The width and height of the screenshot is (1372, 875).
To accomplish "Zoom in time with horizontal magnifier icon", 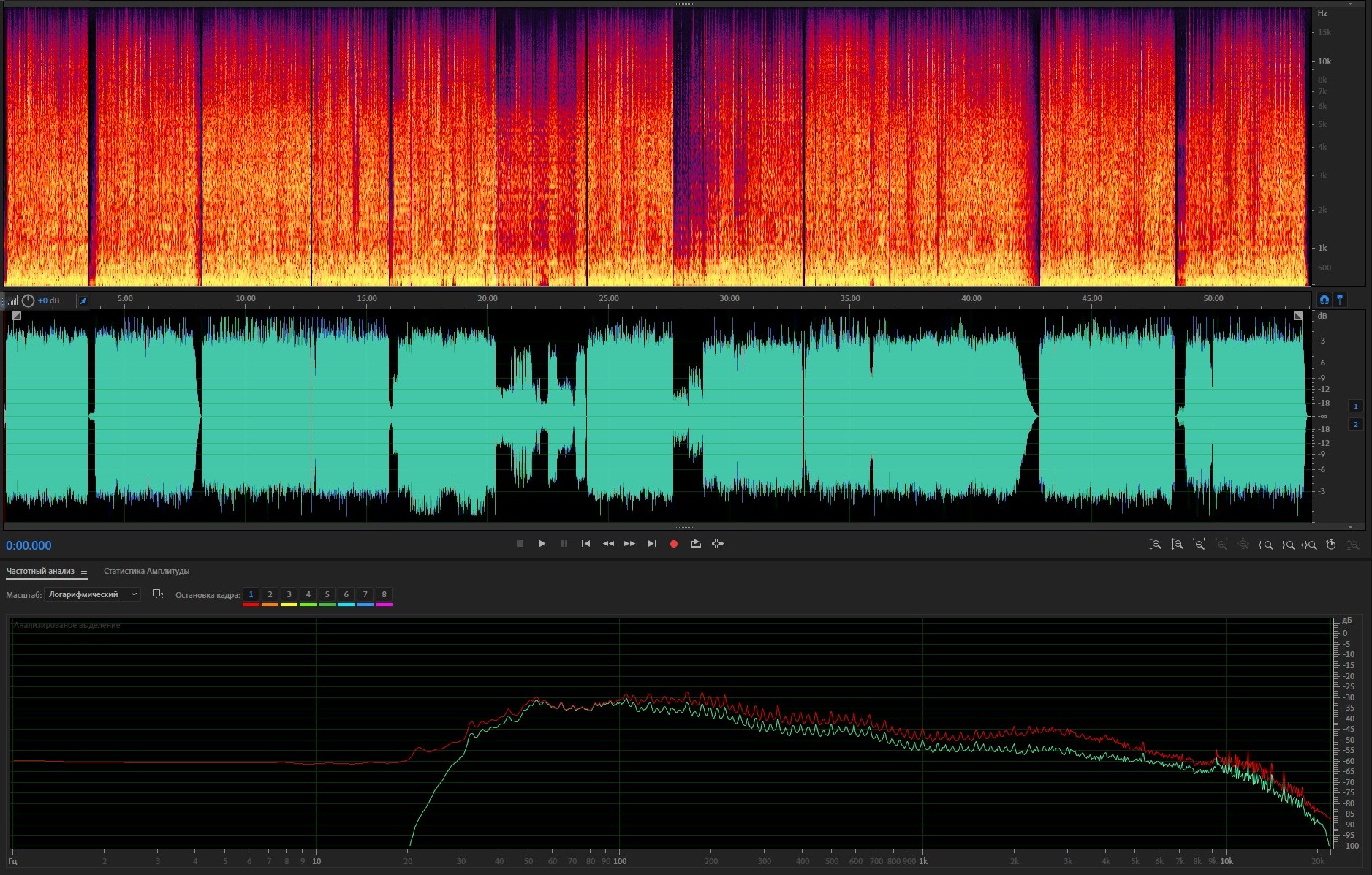I will [1199, 545].
